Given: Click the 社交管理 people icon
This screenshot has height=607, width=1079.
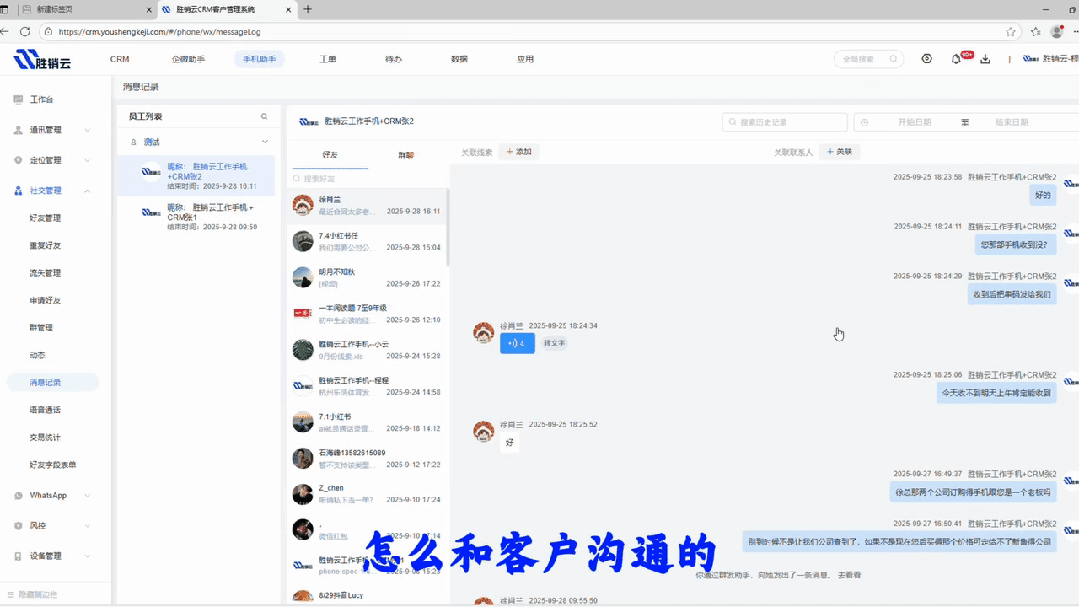Looking at the screenshot, I should 18,191.
